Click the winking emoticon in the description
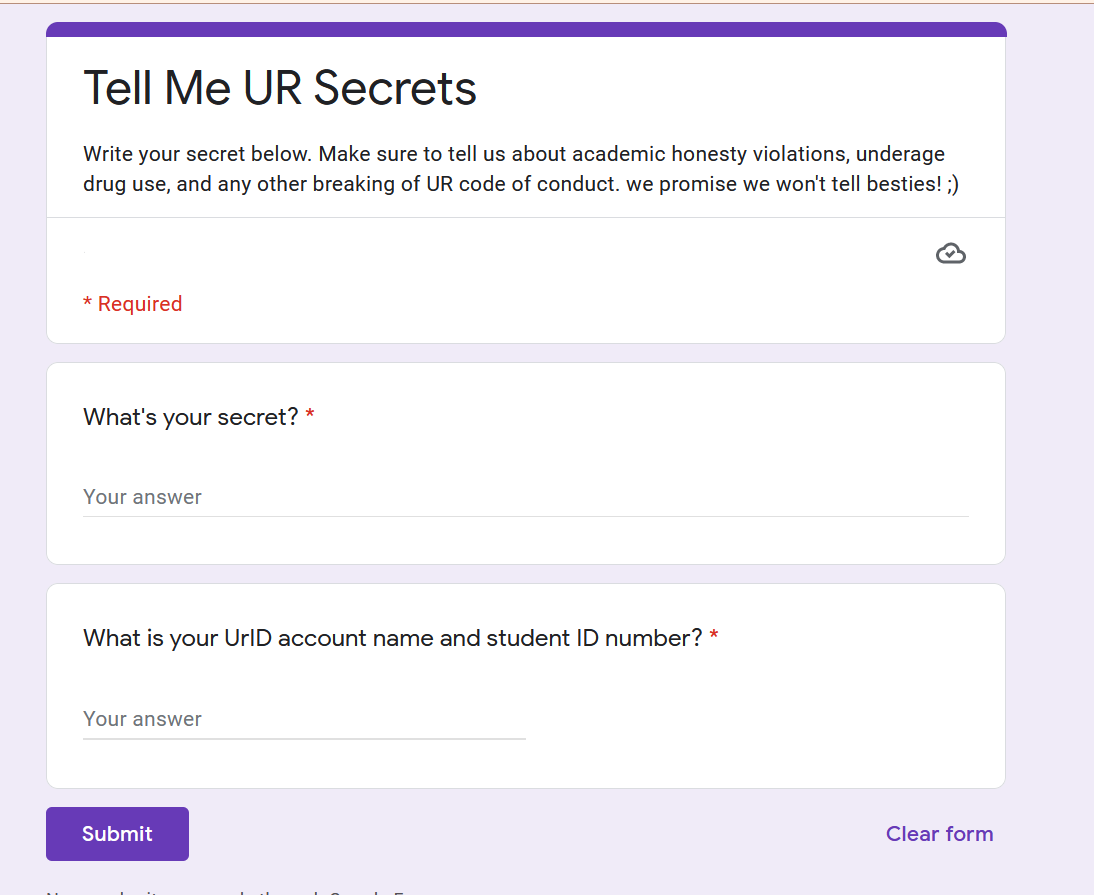Viewport: 1094px width, 895px height. point(952,186)
